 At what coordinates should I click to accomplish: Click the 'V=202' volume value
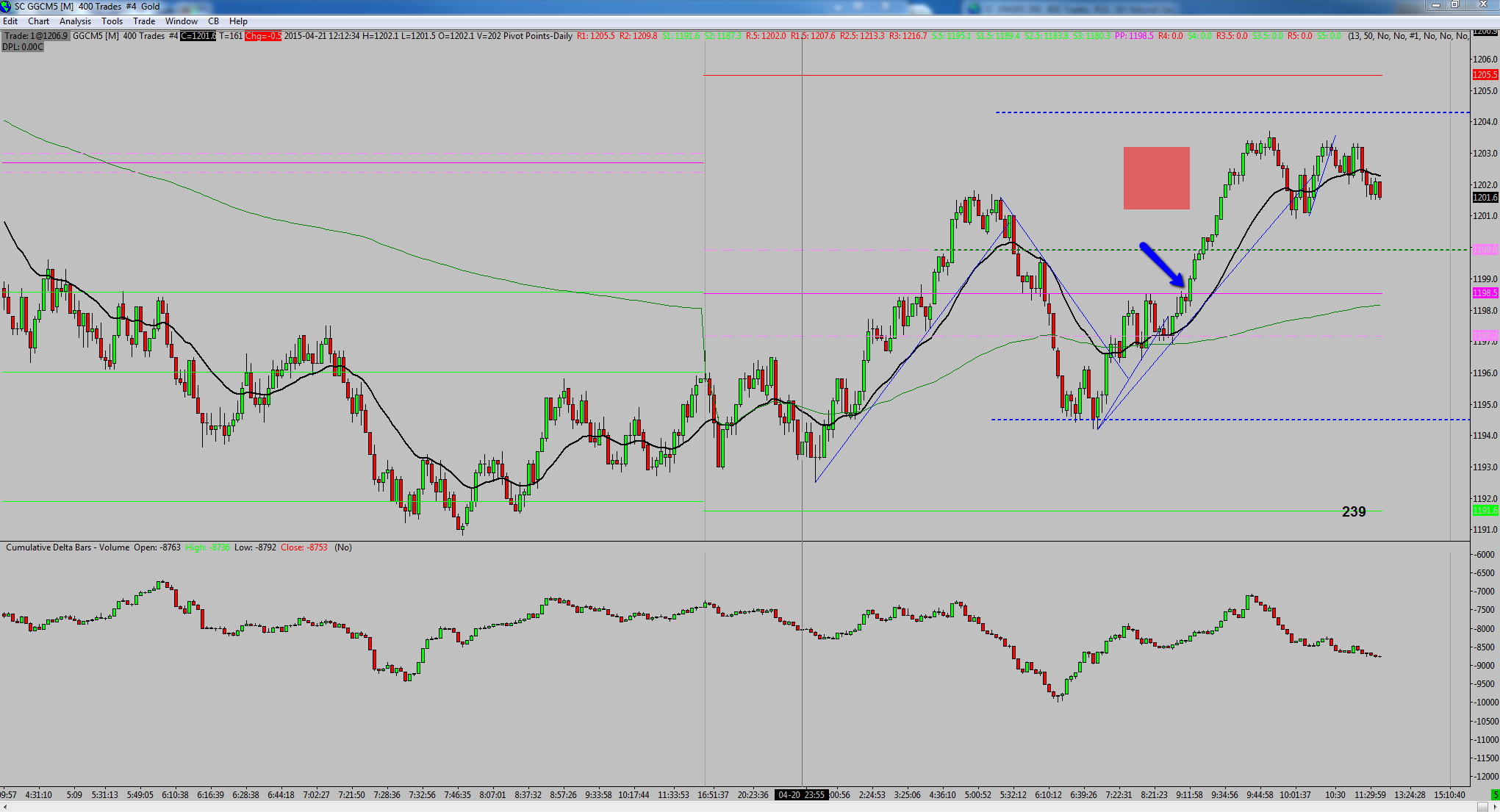tap(489, 36)
